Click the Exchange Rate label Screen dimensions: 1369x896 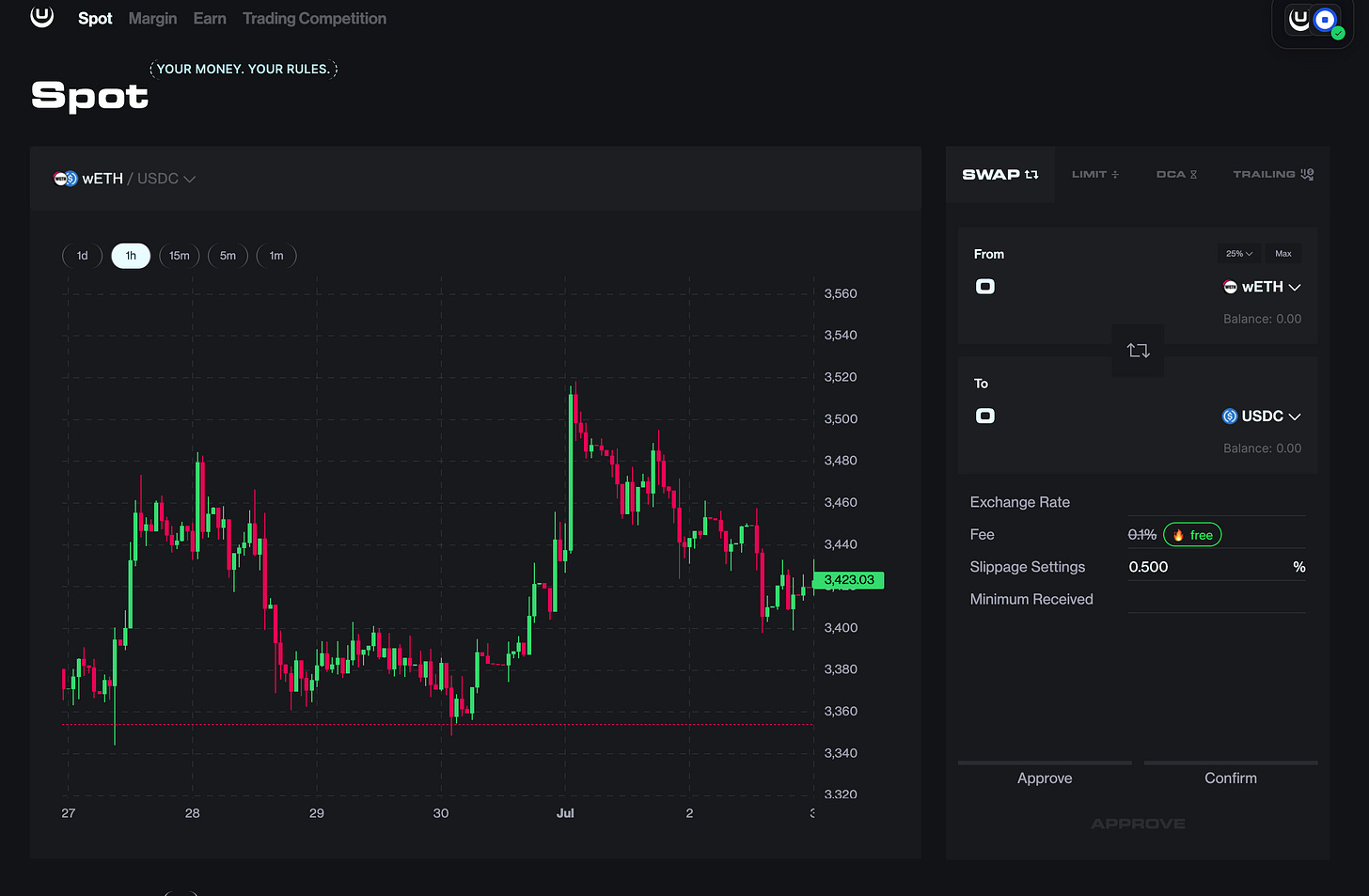1020,503
